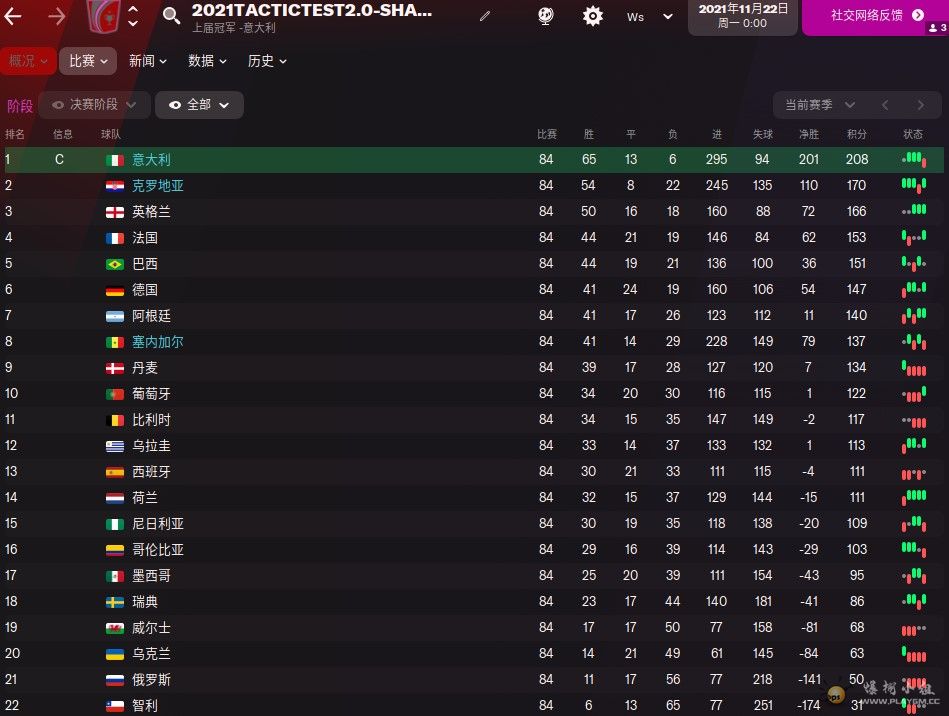Viewport: 949px width, 716px height.
Task: Open the 克罗地亚 team link
Action: (157, 186)
